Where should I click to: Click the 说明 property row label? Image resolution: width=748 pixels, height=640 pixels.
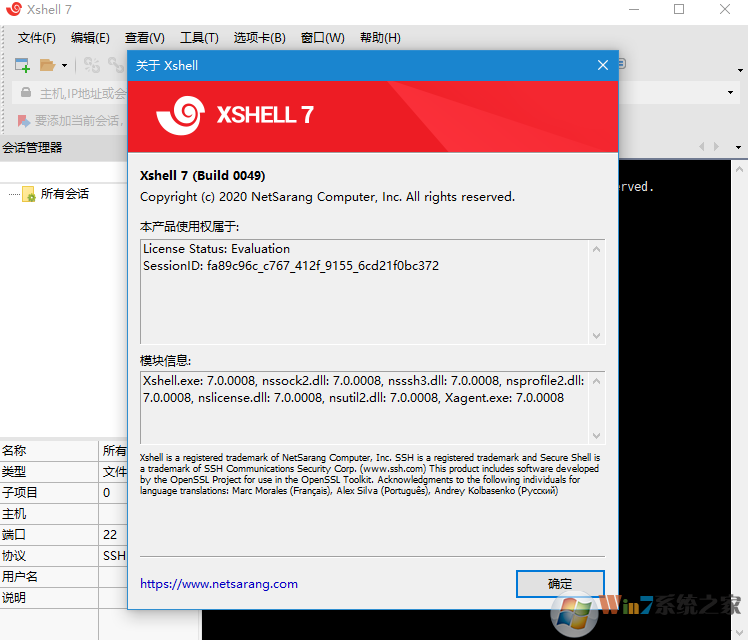click(x=14, y=598)
